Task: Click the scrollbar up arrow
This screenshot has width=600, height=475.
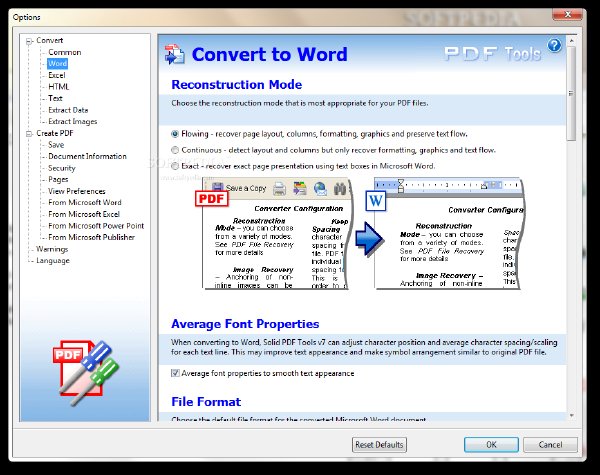Action: point(571,40)
